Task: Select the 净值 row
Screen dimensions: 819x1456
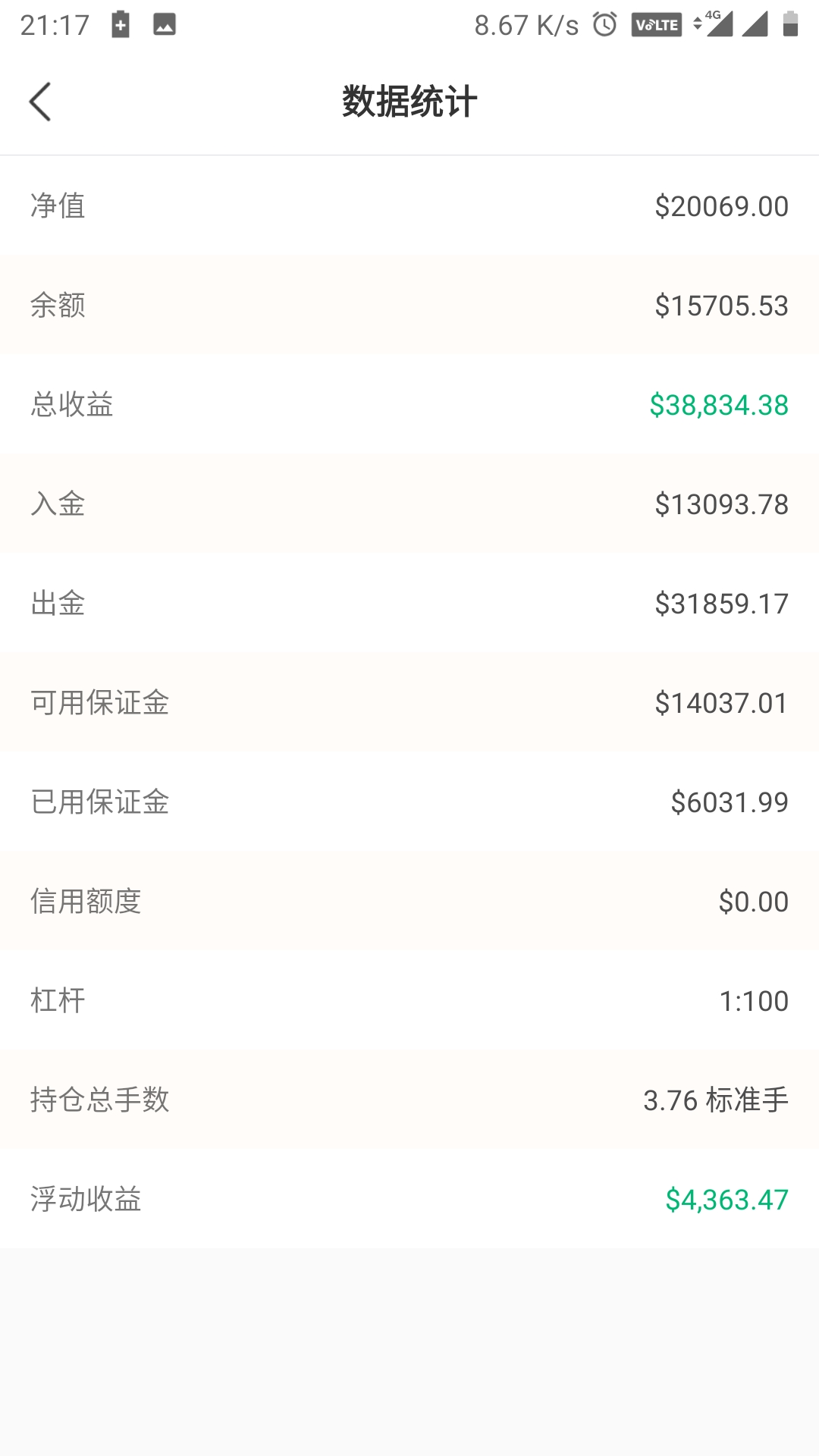Action: tap(409, 206)
